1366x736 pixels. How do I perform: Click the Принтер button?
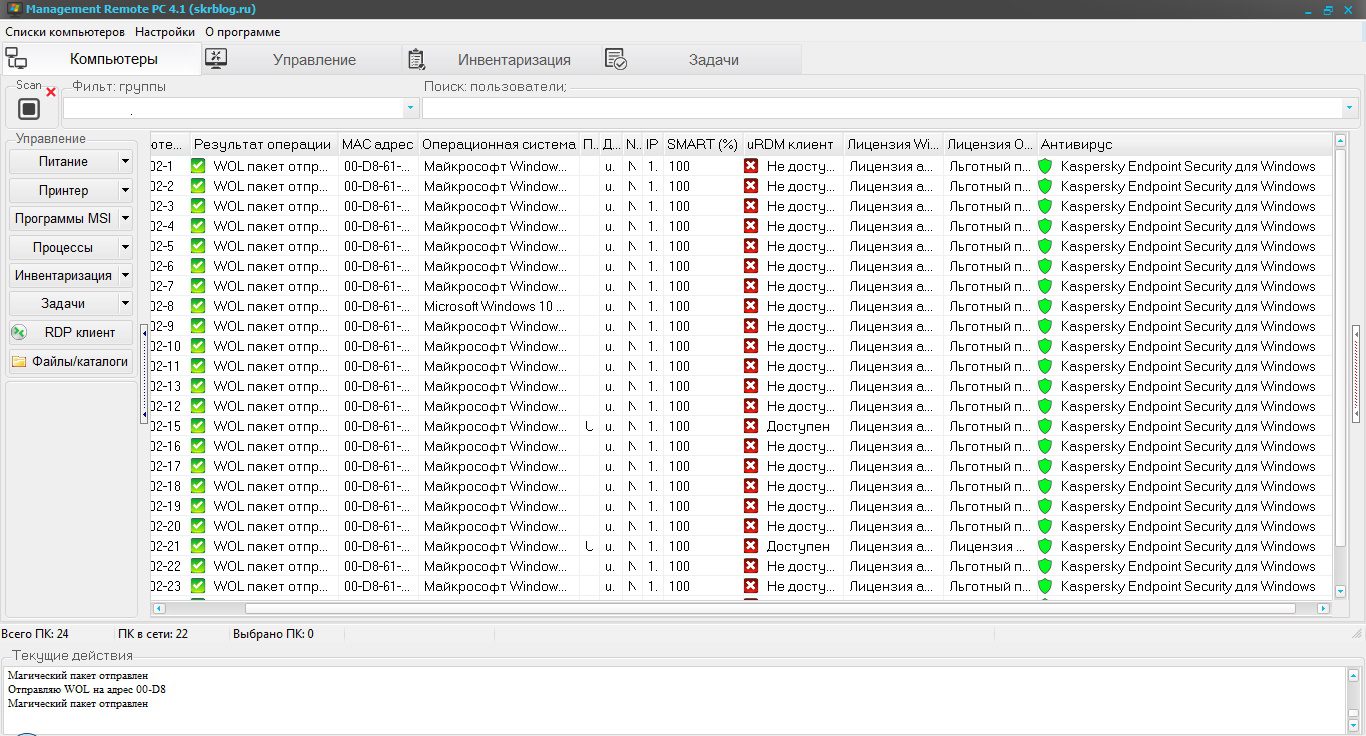coord(63,190)
